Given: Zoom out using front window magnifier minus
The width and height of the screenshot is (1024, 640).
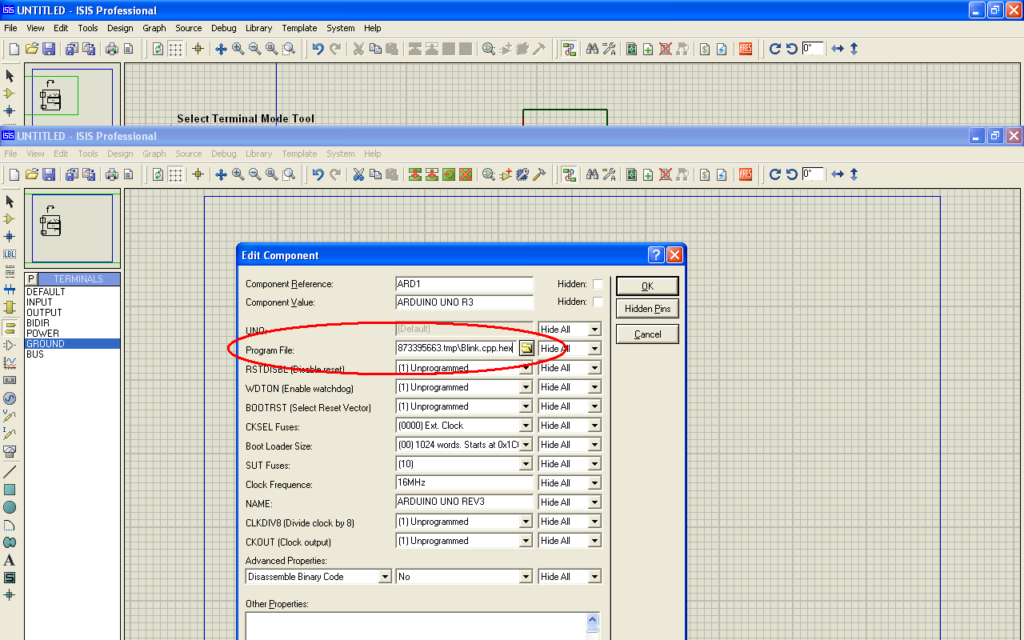Looking at the screenshot, I should [255, 174].
